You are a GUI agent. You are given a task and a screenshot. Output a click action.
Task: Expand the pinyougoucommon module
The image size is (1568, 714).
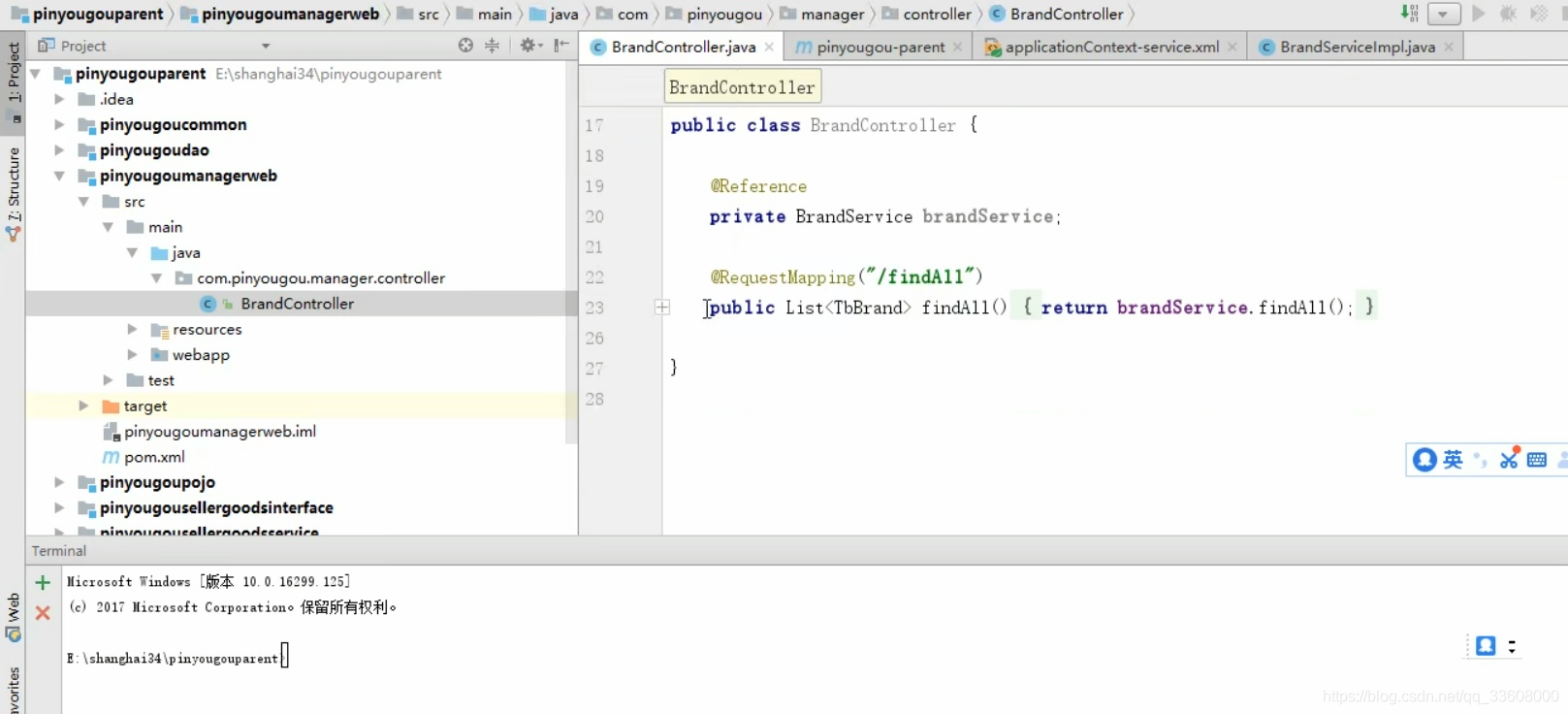[x=59, y=124]
